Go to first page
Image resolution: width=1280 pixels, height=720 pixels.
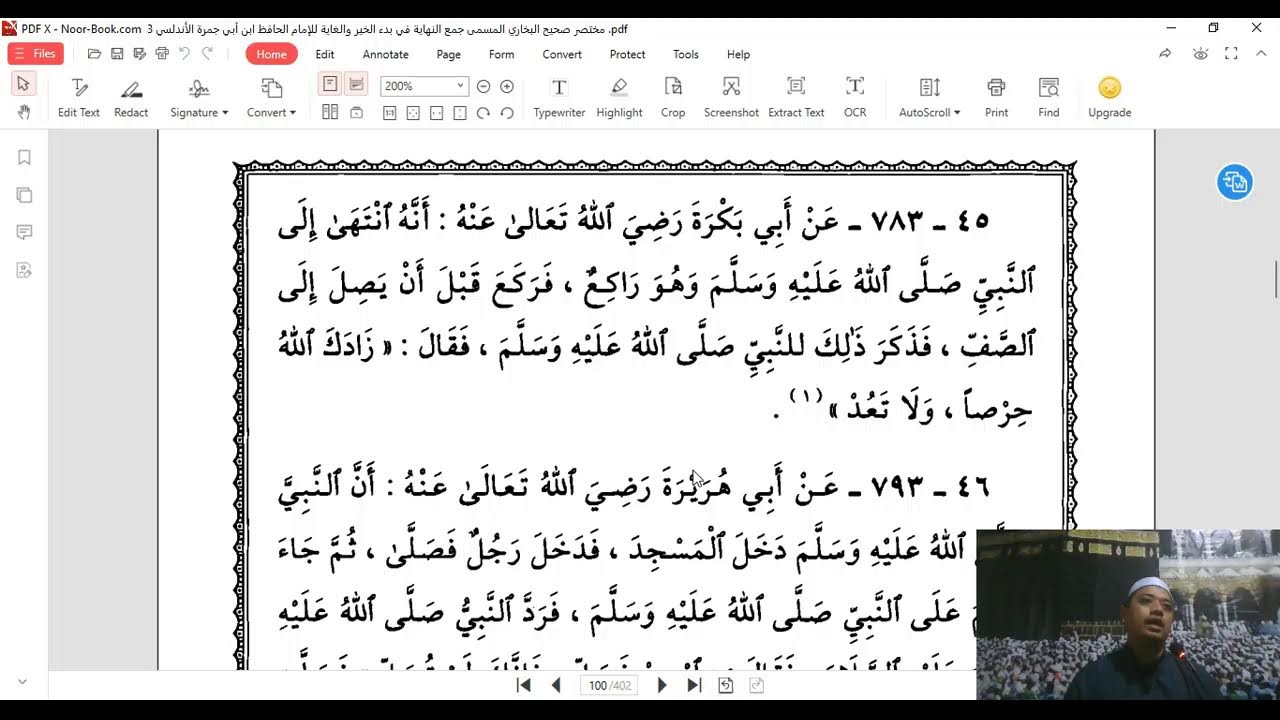point(523,685)
